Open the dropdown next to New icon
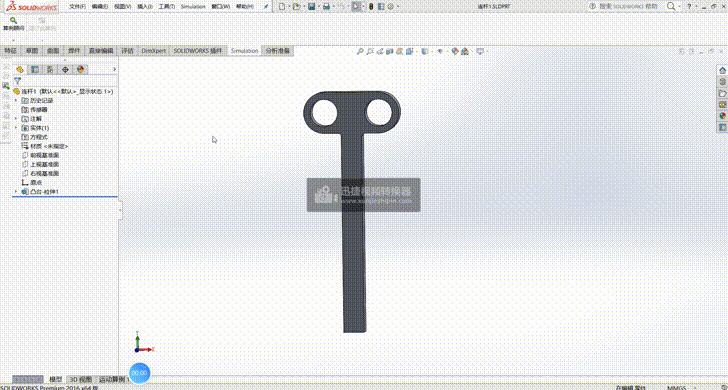The height and width of the screenshot is (390, 728). pos(288,7)
